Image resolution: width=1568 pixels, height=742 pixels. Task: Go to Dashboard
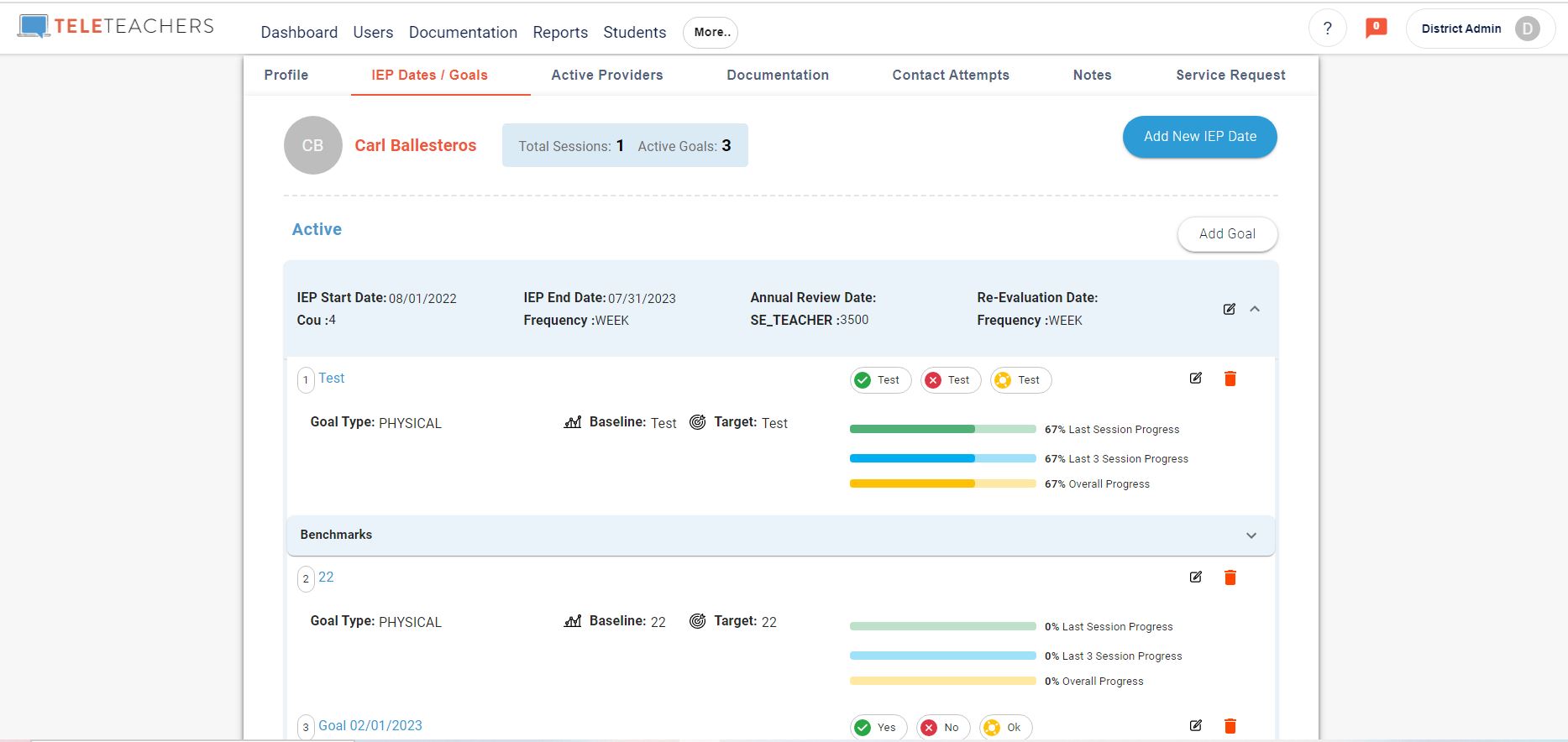pos(299,32)
